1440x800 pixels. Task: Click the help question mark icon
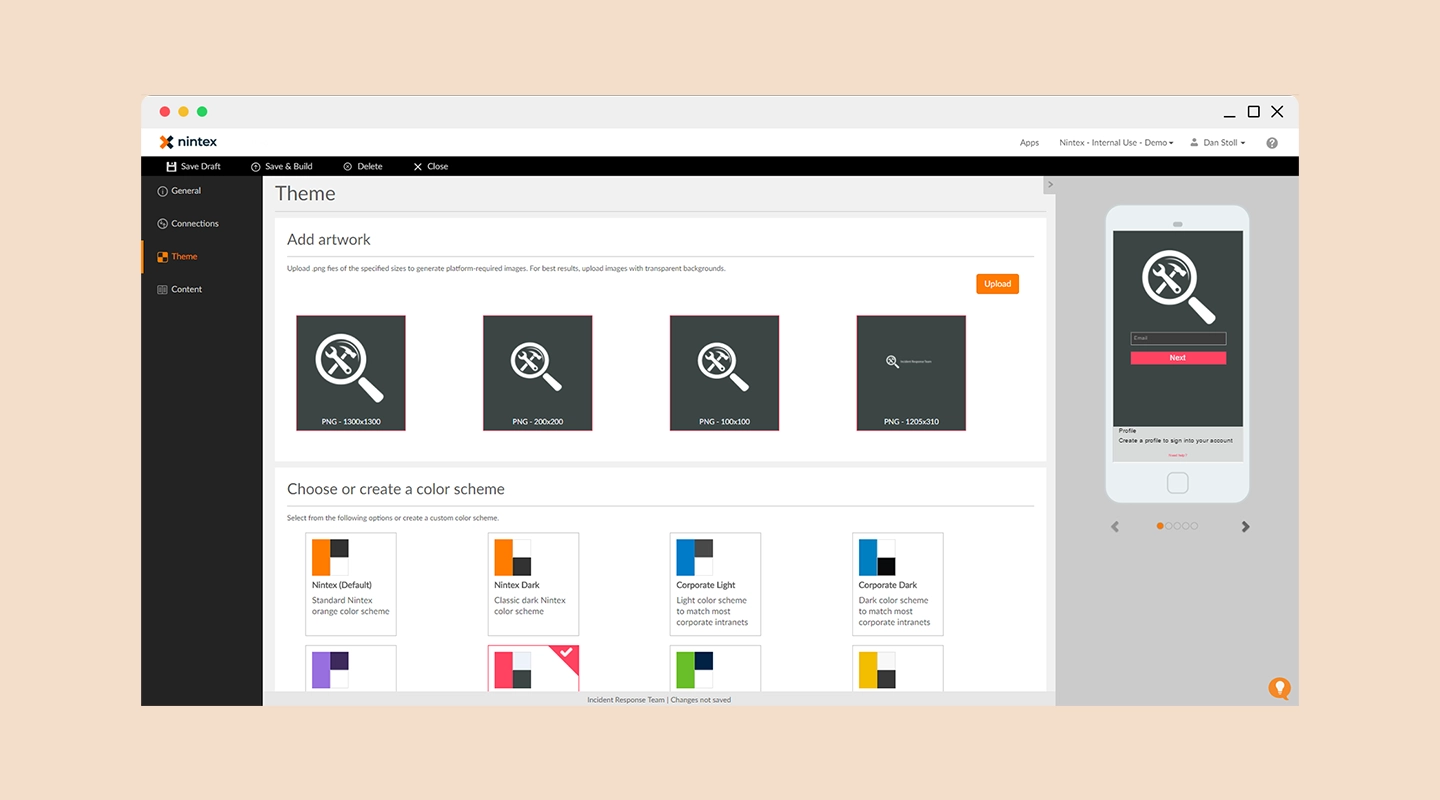tap(1272, 143)
